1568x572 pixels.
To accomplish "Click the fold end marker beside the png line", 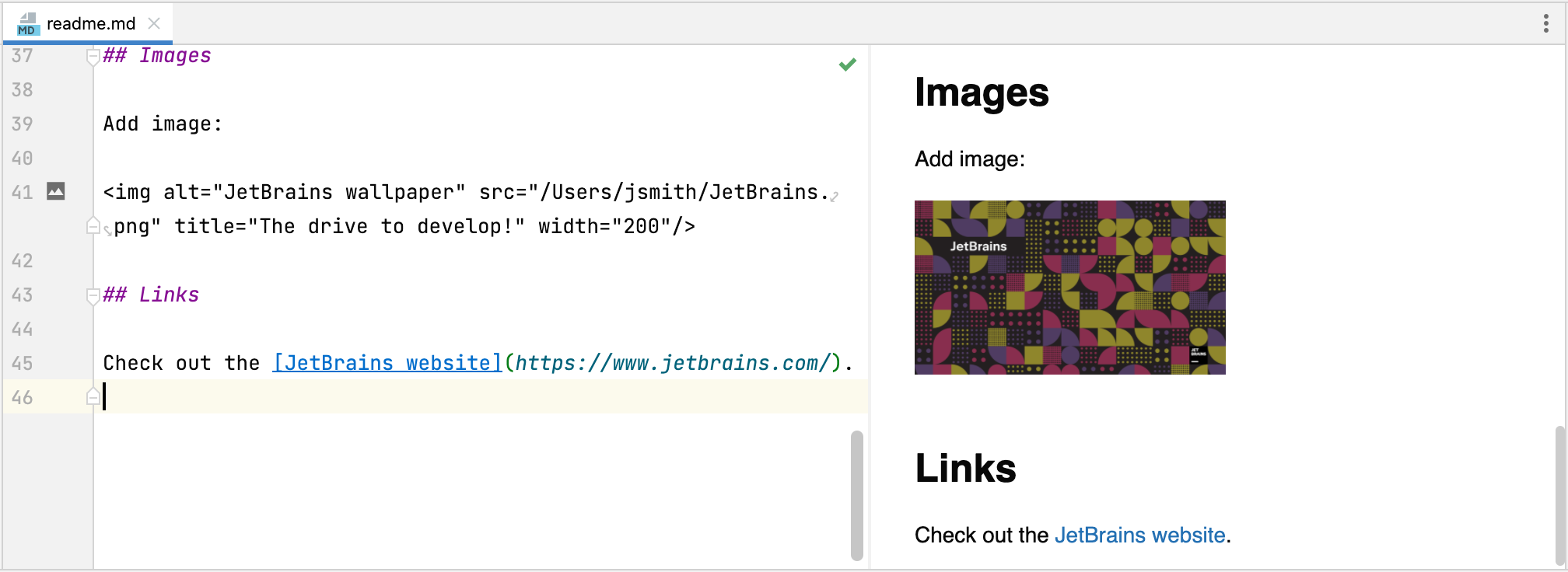I will [93, 226].
